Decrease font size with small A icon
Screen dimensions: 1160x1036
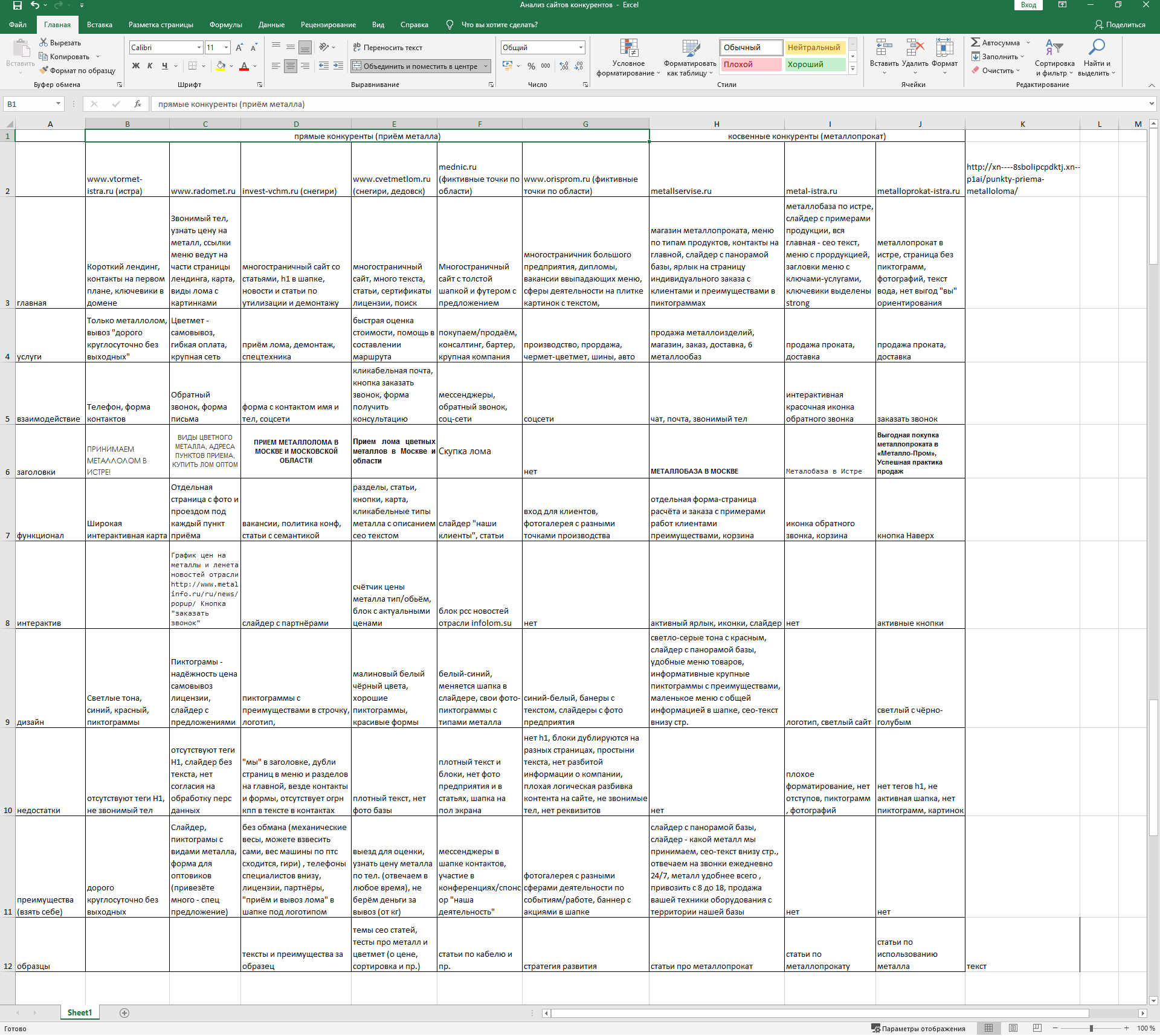(254, 47)
